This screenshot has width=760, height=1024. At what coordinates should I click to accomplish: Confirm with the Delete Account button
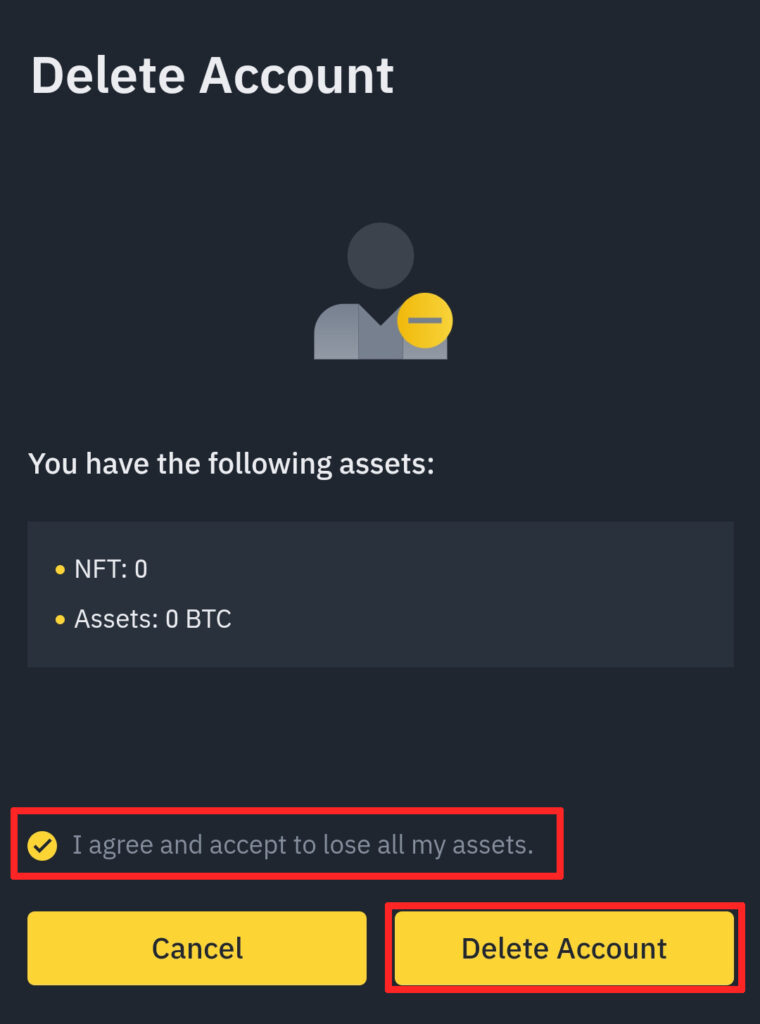point(564,948)
